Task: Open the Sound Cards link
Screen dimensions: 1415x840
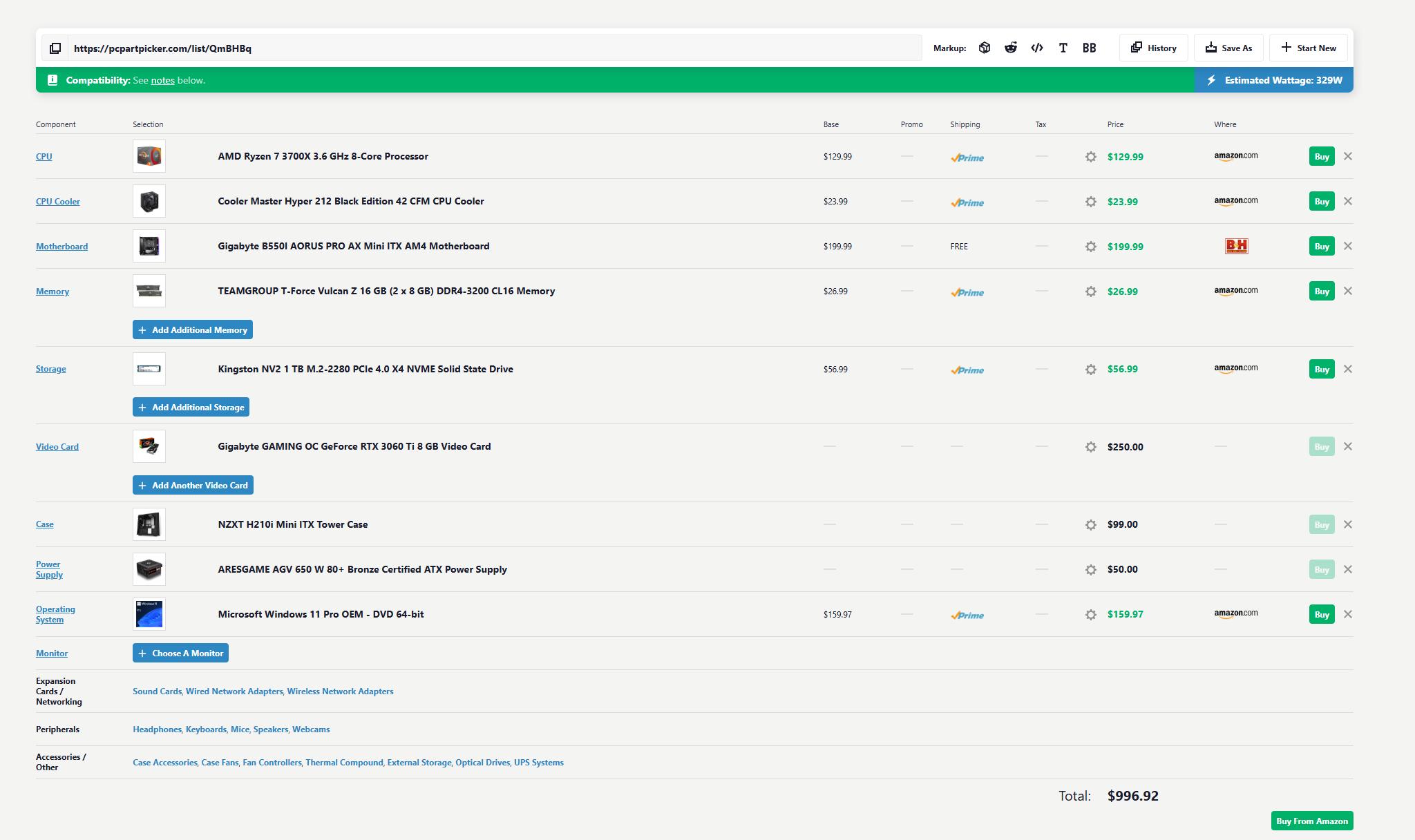Action: (157, 691)
